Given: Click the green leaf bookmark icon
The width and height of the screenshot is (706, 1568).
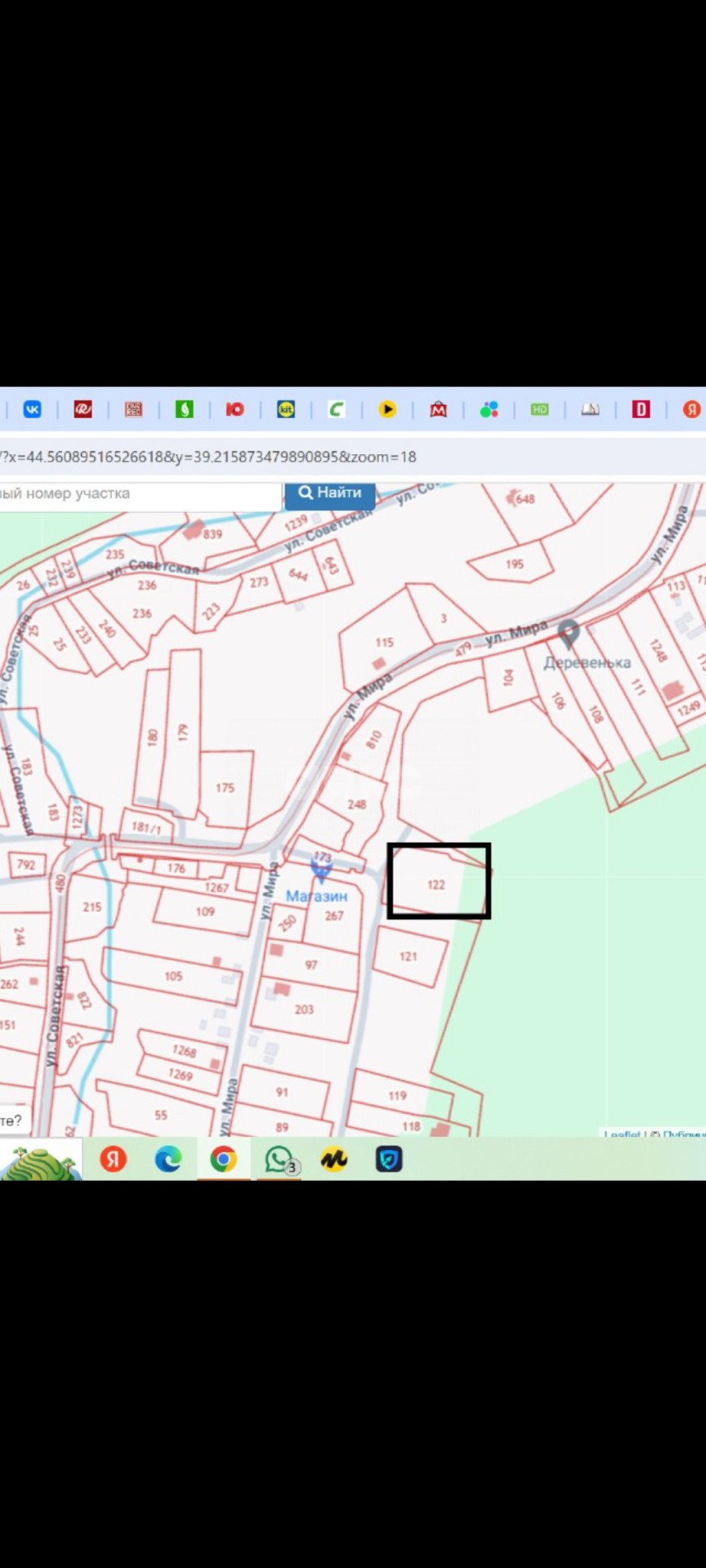Looking at the screenshot, I should 184,409.
